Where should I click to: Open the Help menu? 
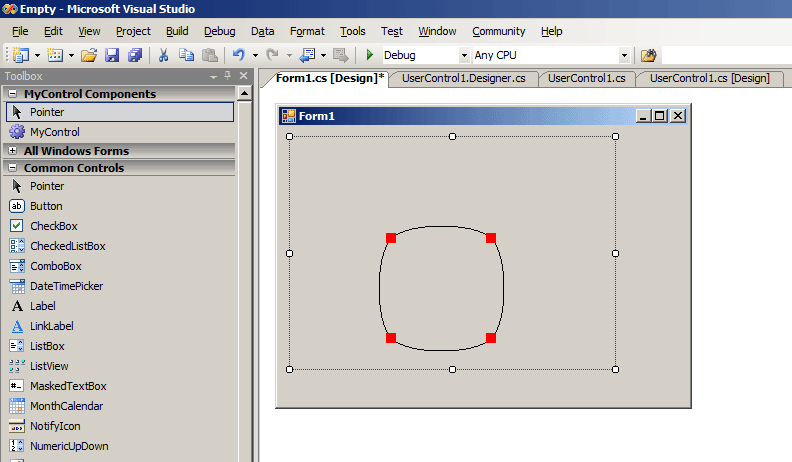552,31
